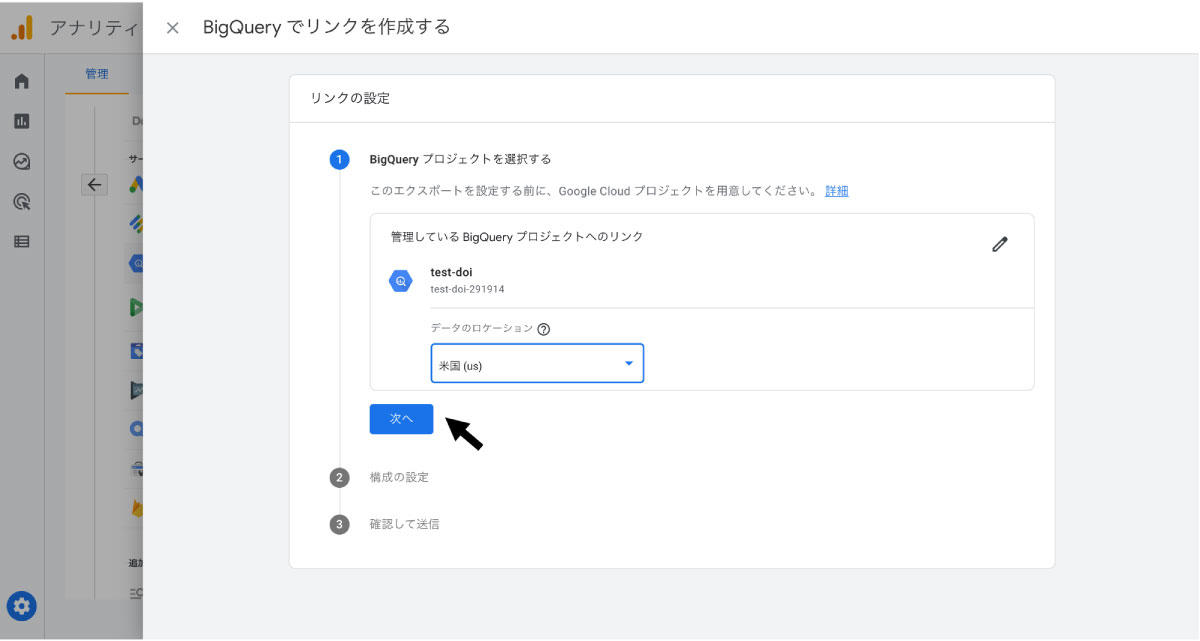
Task: Click the BigQuery hexagon icon beside test-doi
Action: tap(401, 281)
